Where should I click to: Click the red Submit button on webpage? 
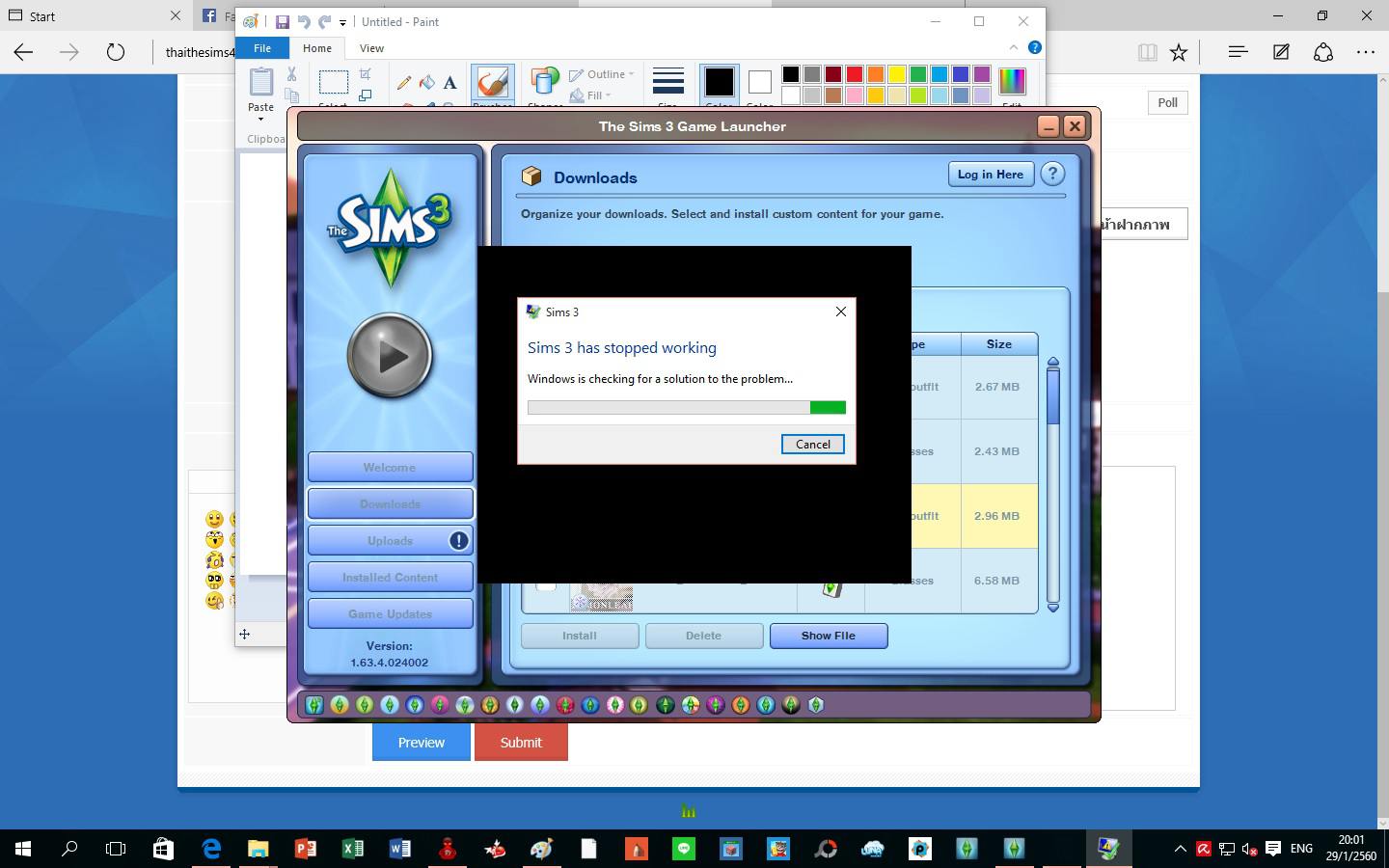(521, 742)
